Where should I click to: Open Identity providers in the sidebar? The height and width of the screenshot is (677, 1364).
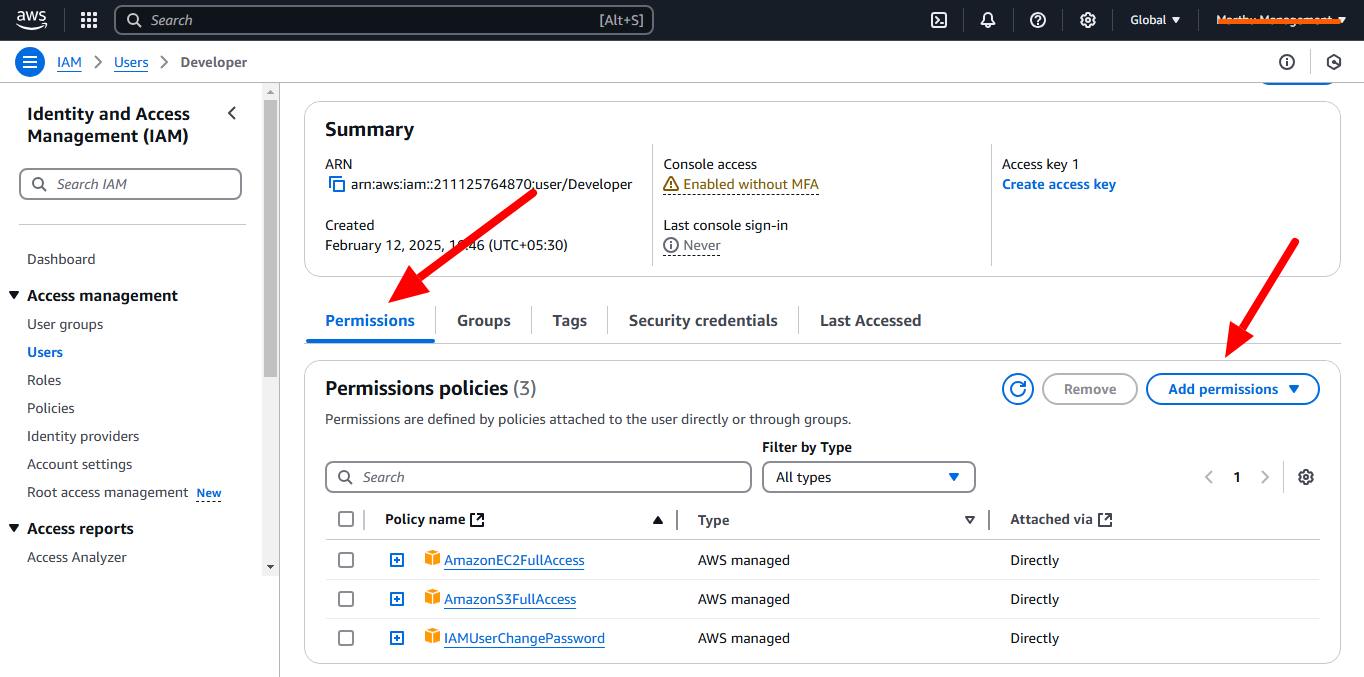[83, 436]
